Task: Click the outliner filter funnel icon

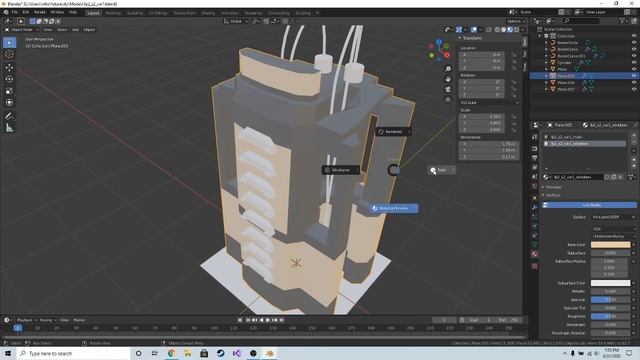Action: [622, 20]
